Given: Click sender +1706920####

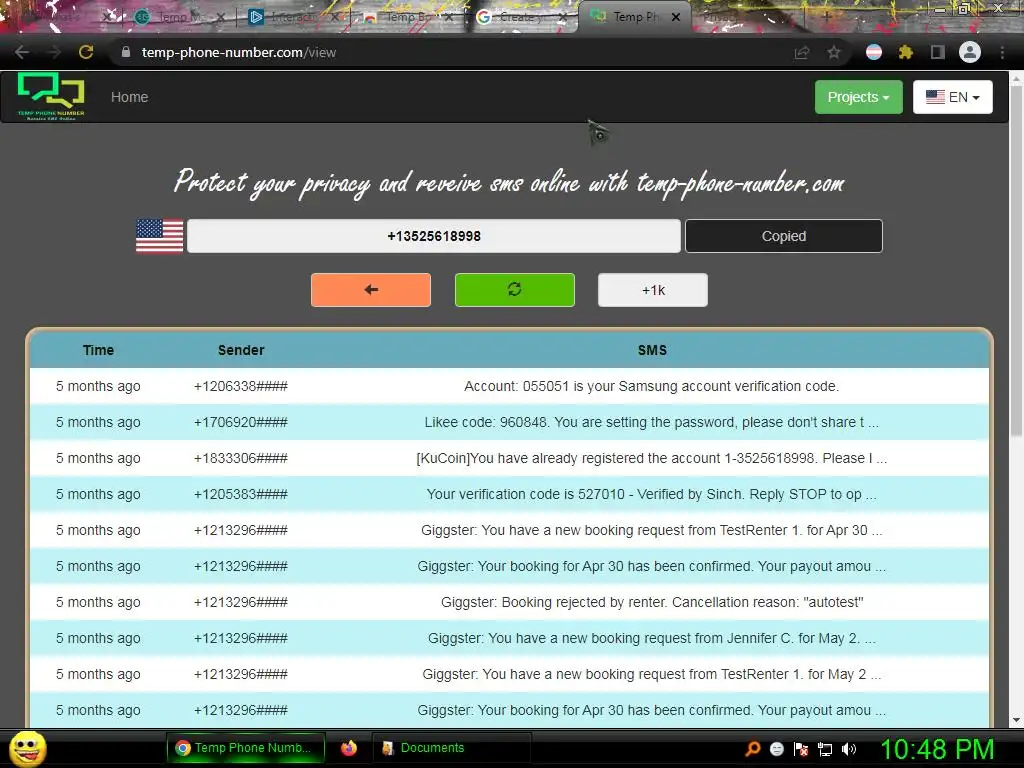Looking at the screenshot, I should pos(241,422).
